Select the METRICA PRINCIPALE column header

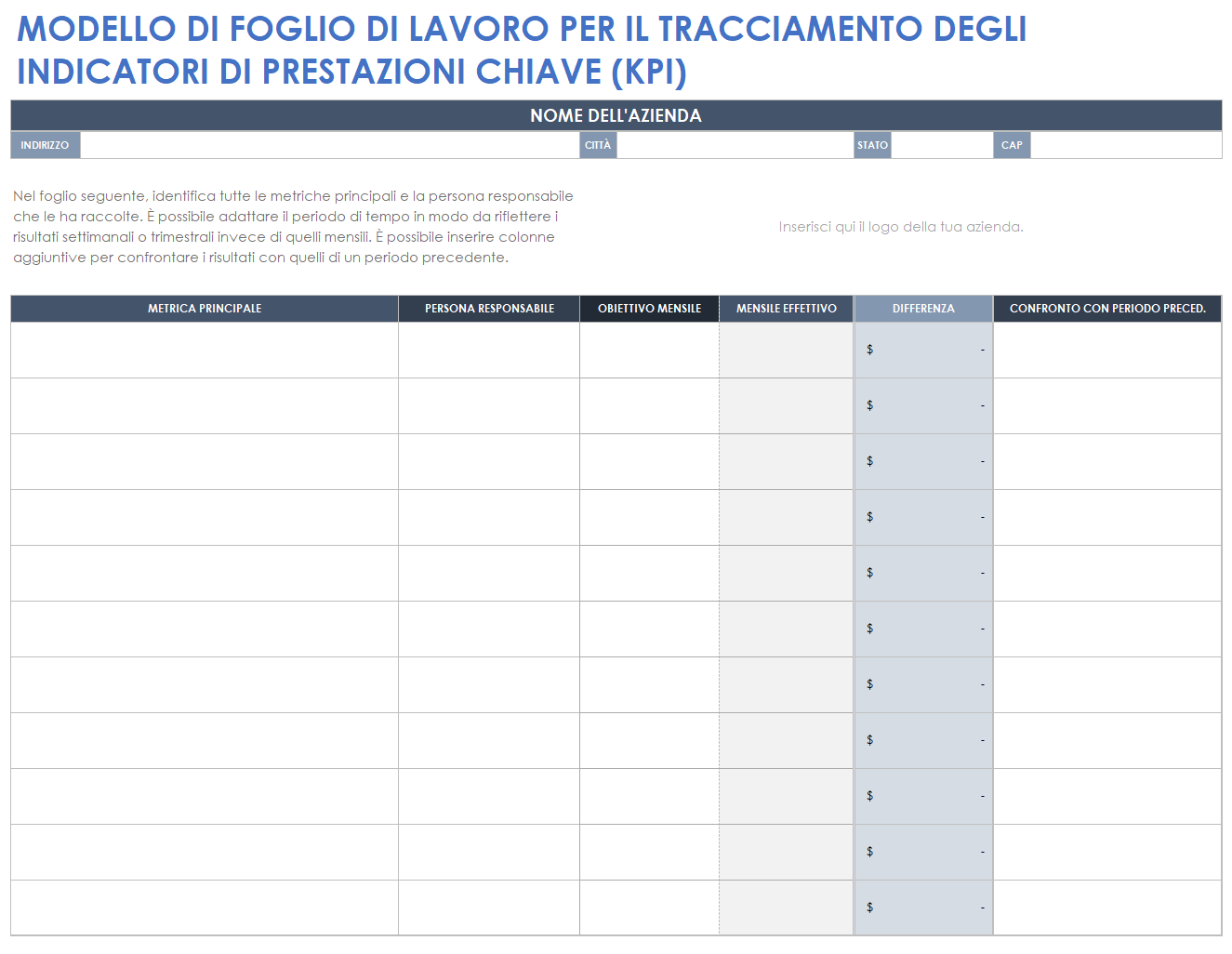point(205,309)
